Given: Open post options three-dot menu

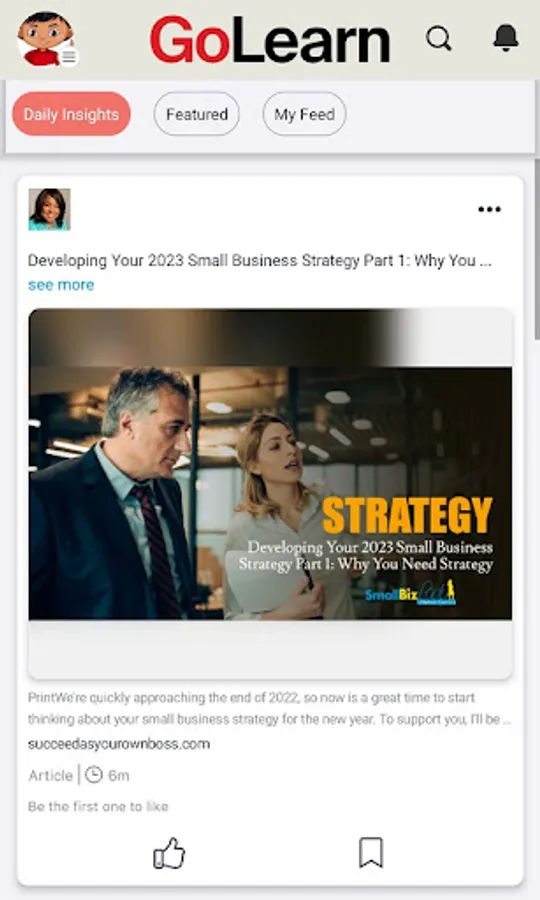Looking at the screenshot, I should (490, 209).
